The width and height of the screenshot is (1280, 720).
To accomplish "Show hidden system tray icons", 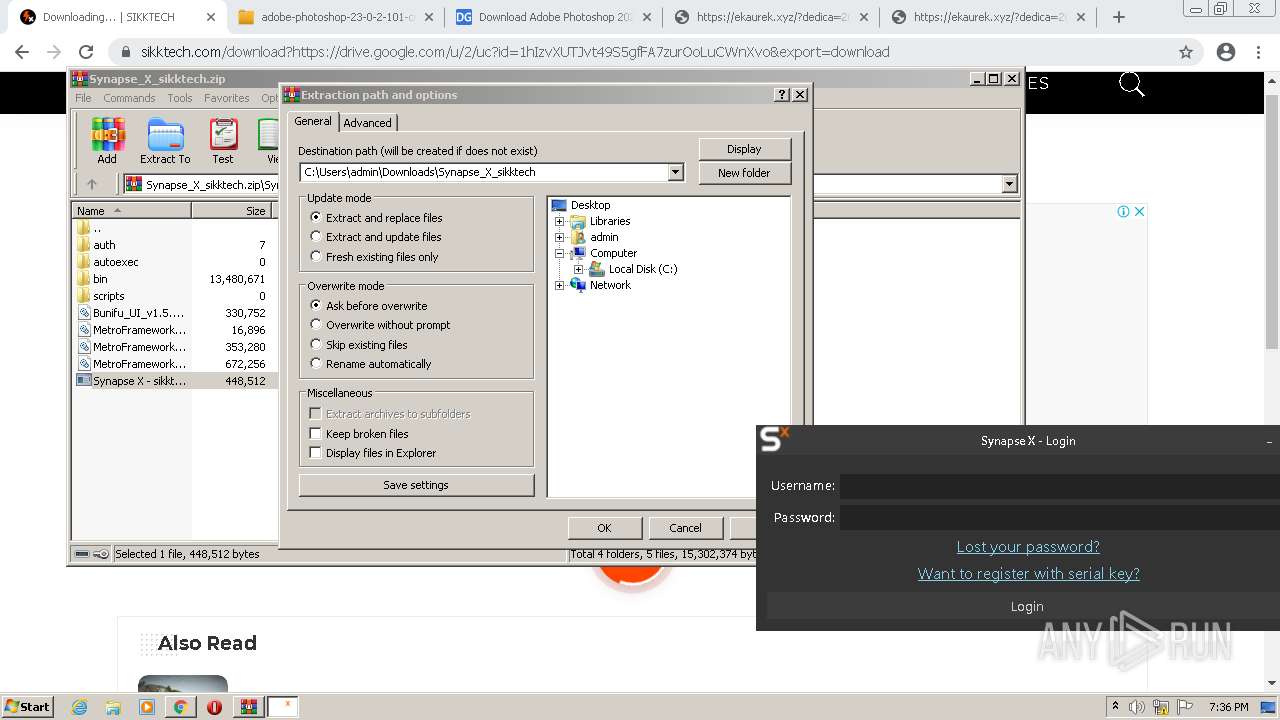I will pos(1115,707).
